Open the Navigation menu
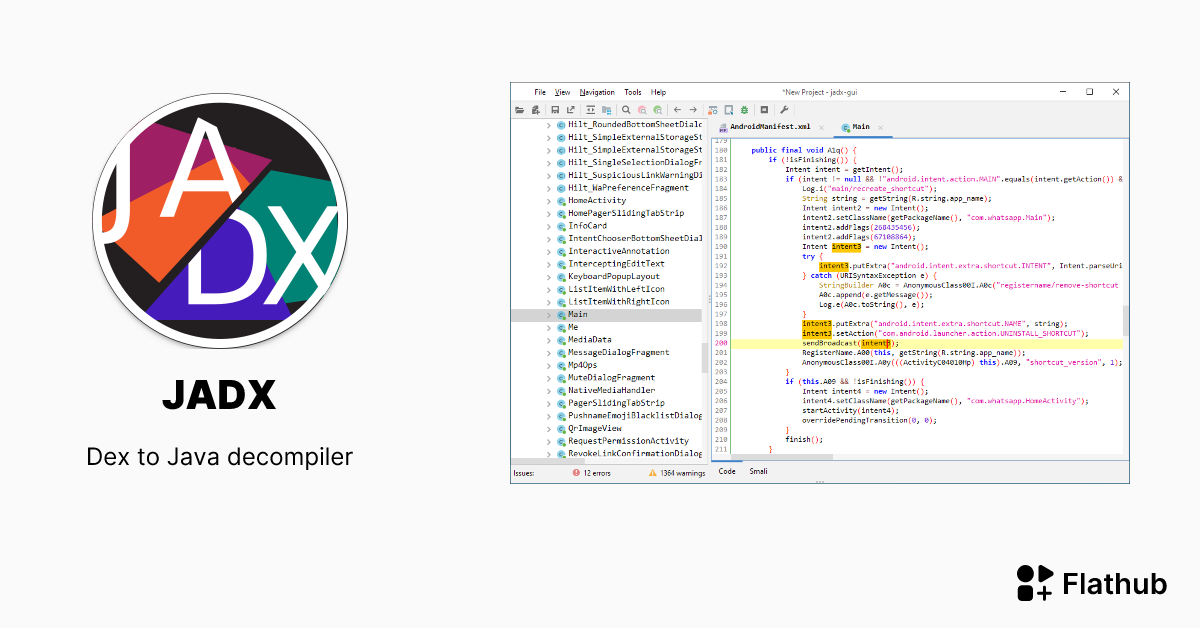The height and width of the screenshot is (628, 1200). tap(597, 92)
